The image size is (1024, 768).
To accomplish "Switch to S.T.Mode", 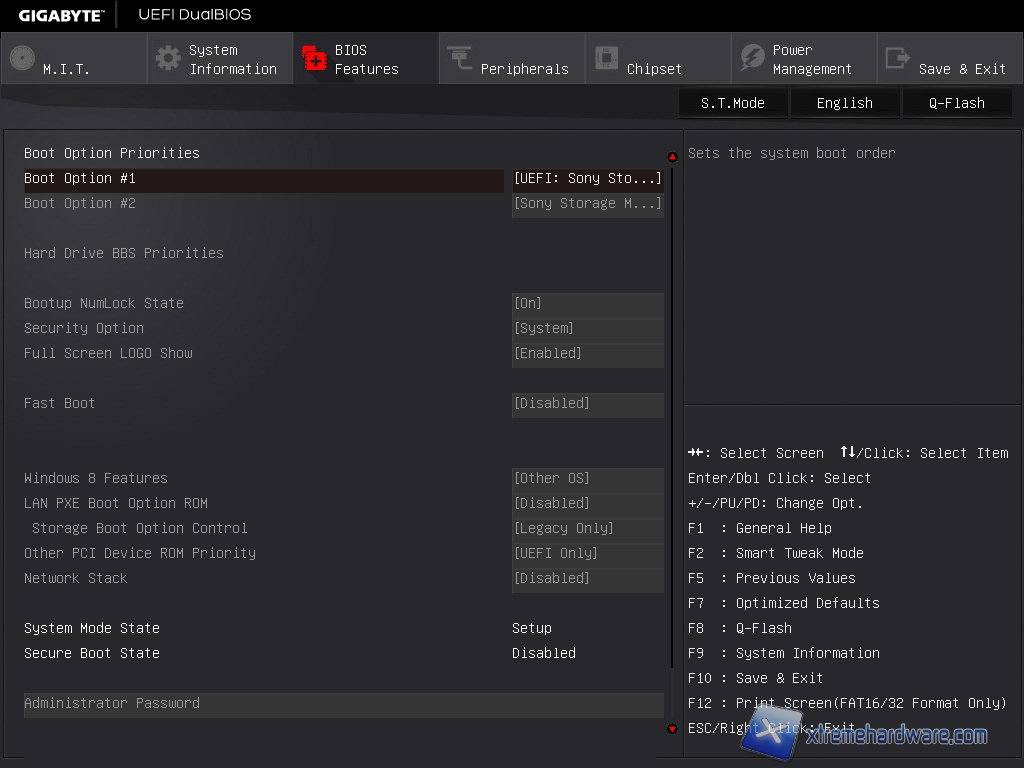I will pyautogui.click(x=732, y=103).
